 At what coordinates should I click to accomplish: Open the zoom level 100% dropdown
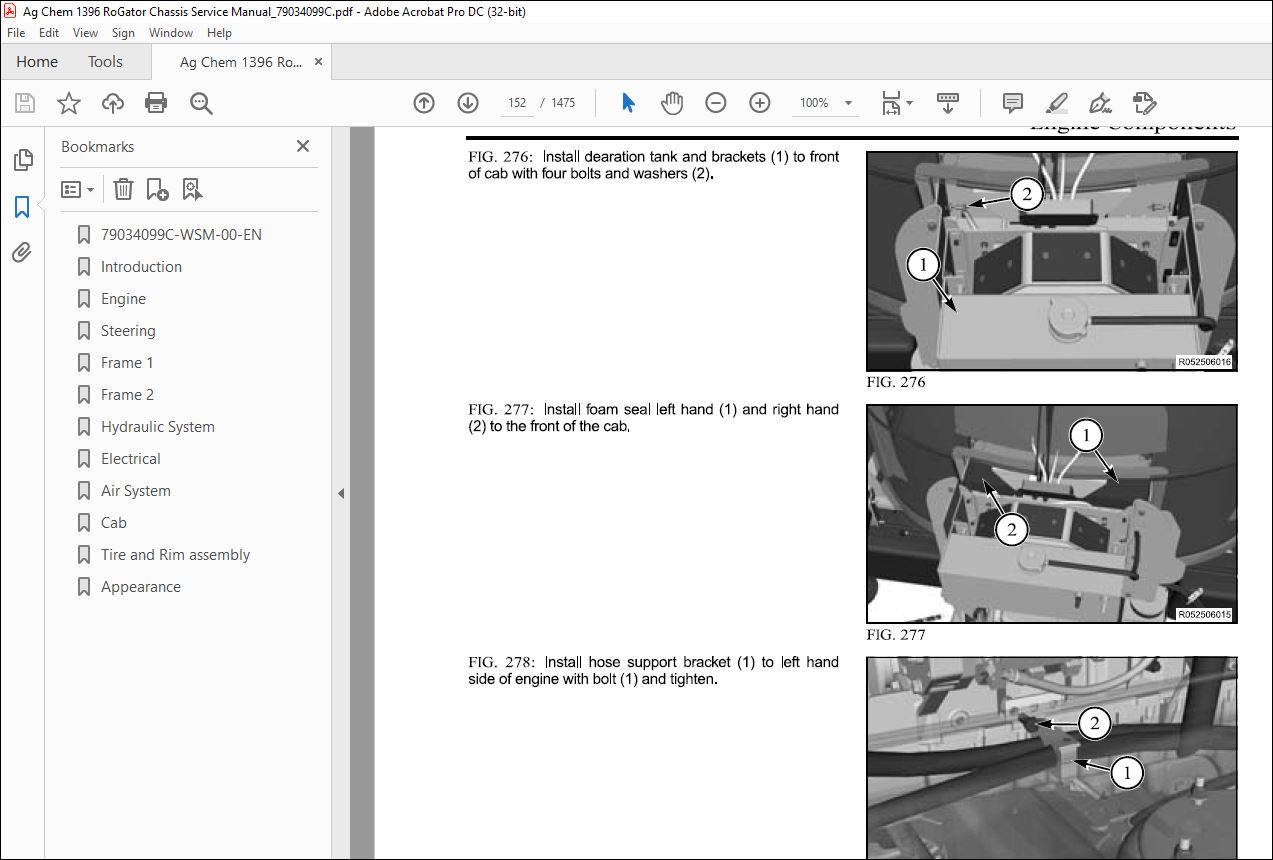[826, 103]
